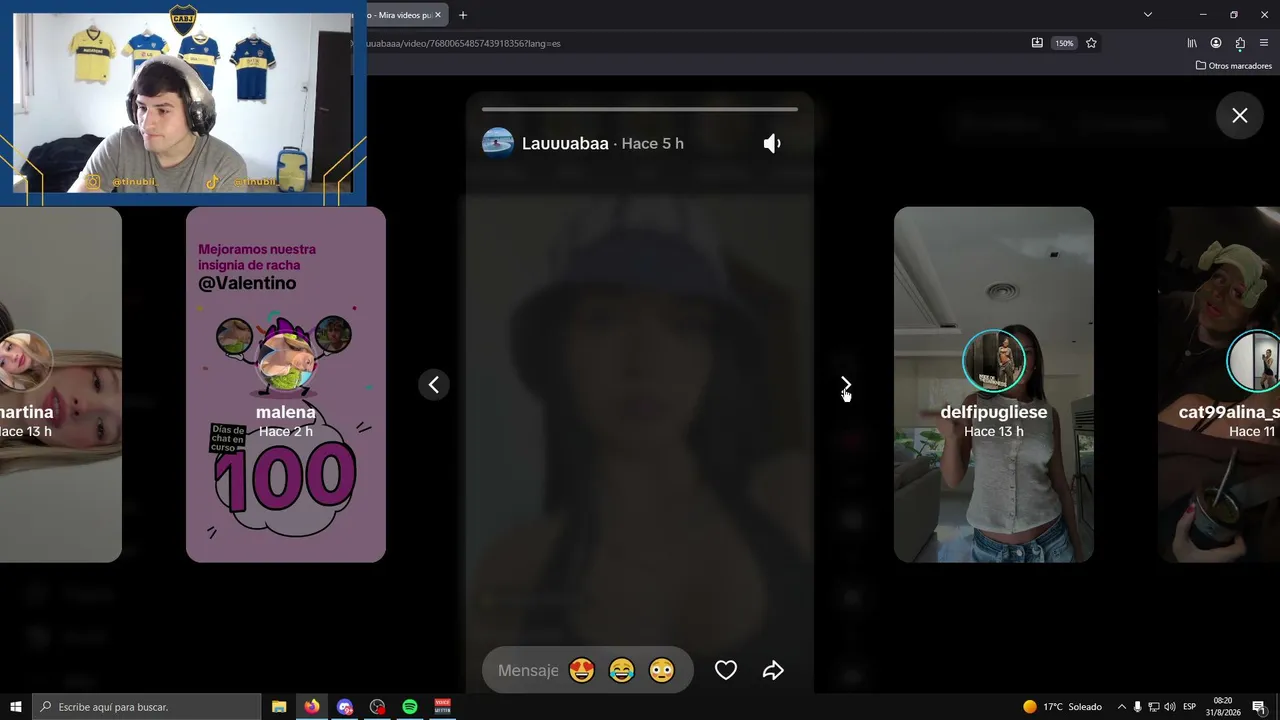Open OBS Studio from the taskbar
1280x720 pixels.
377,707
